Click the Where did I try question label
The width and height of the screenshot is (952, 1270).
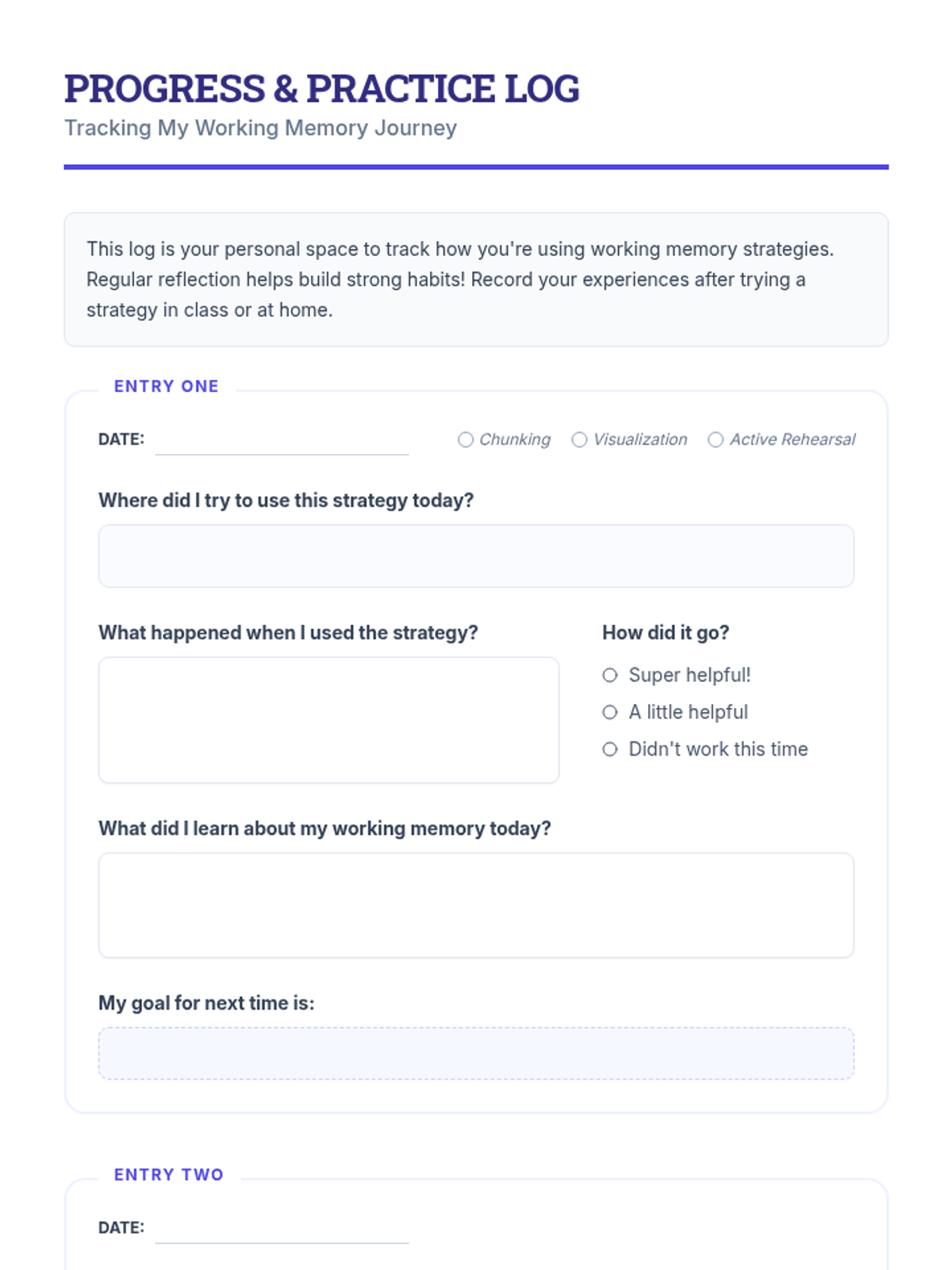[286, 501]
